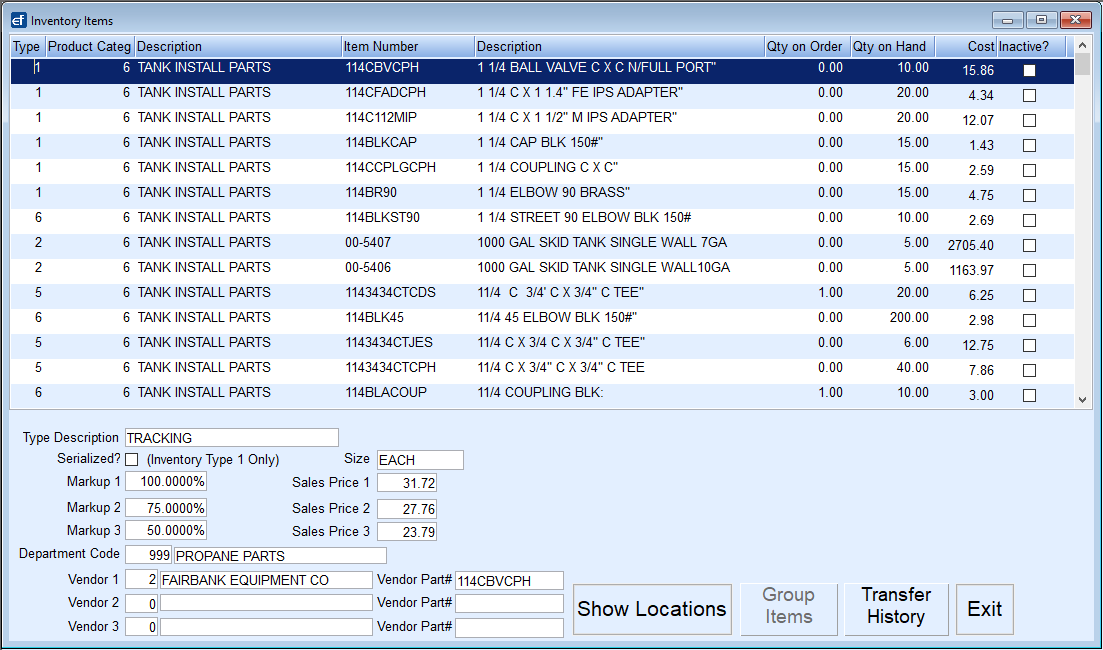Click the Size field showing EACH
The image size is (1103, 650).
tap(420, 460)
